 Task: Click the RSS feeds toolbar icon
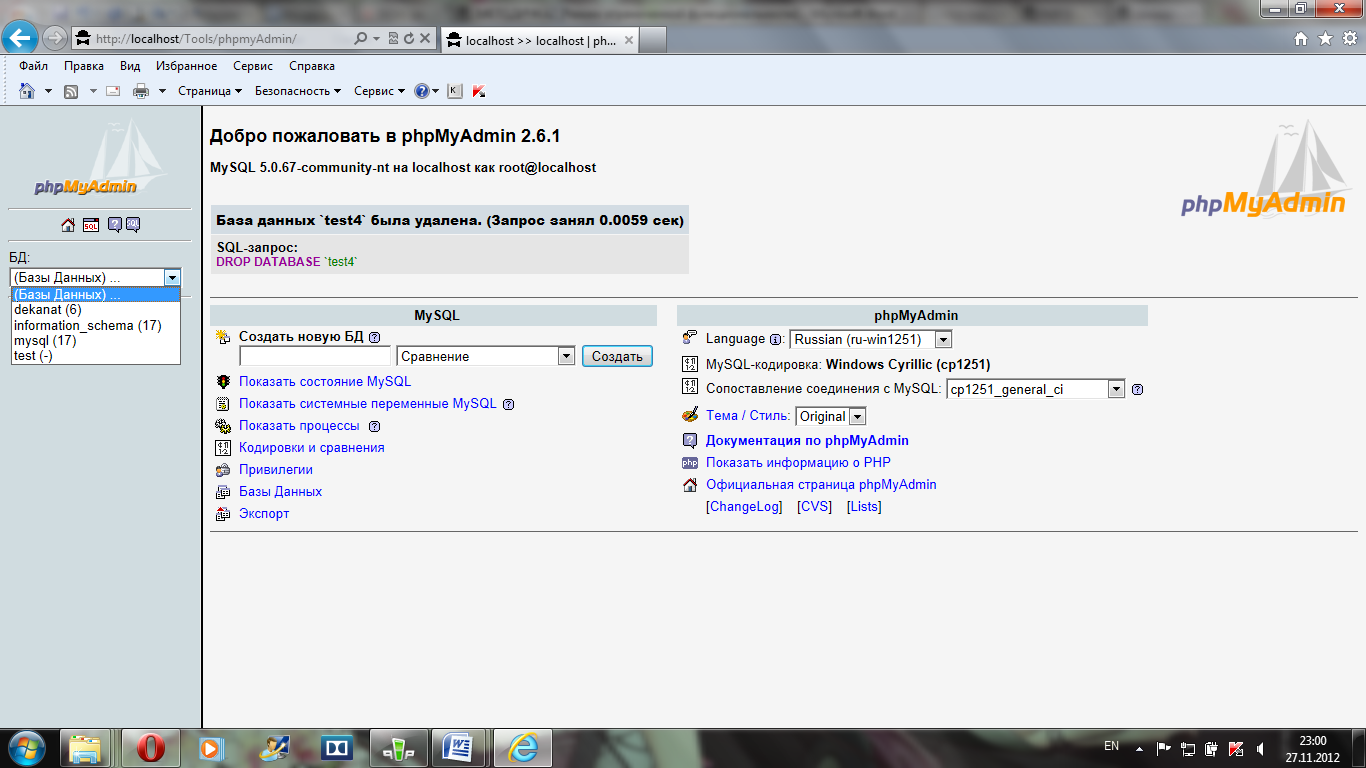point(71,91)
